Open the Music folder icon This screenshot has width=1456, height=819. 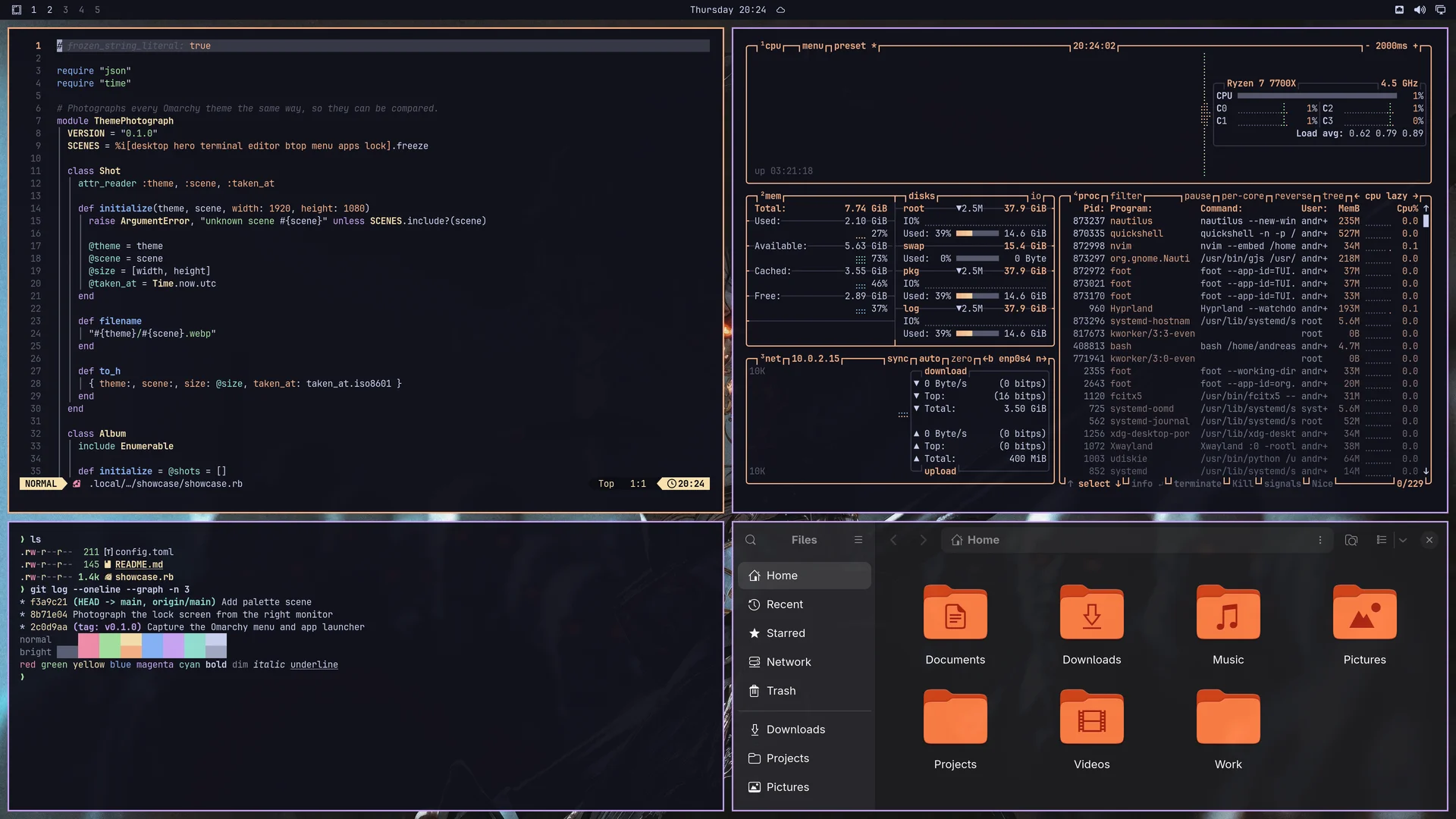(1228, 612)
